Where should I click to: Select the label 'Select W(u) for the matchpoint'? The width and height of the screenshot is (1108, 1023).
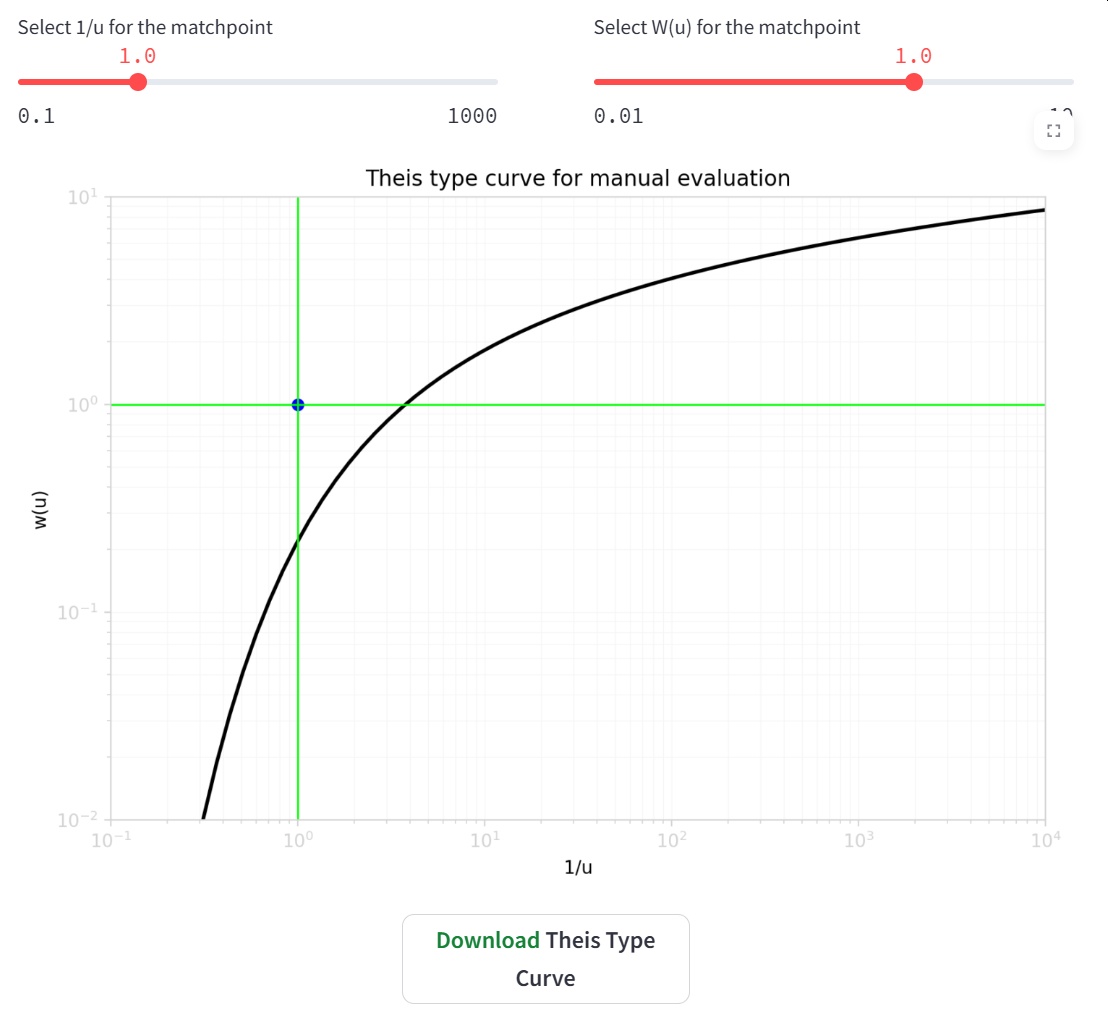pyautogui.click(x=727, y=27)
